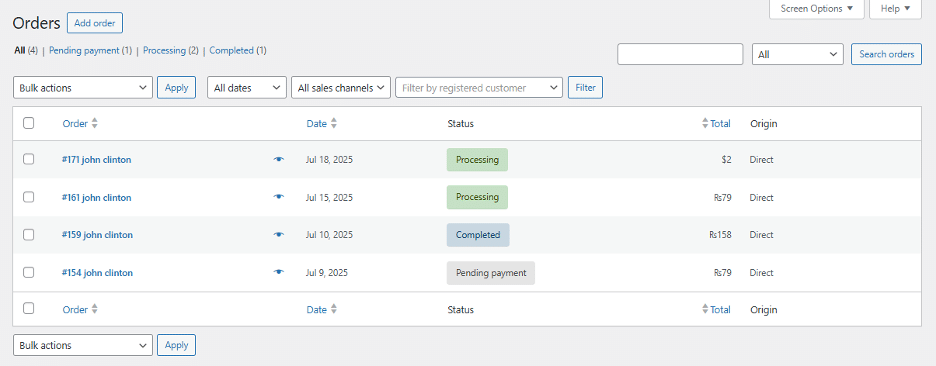
Task: Click the Jul 10, 2025 date
Action: point(330,235)
